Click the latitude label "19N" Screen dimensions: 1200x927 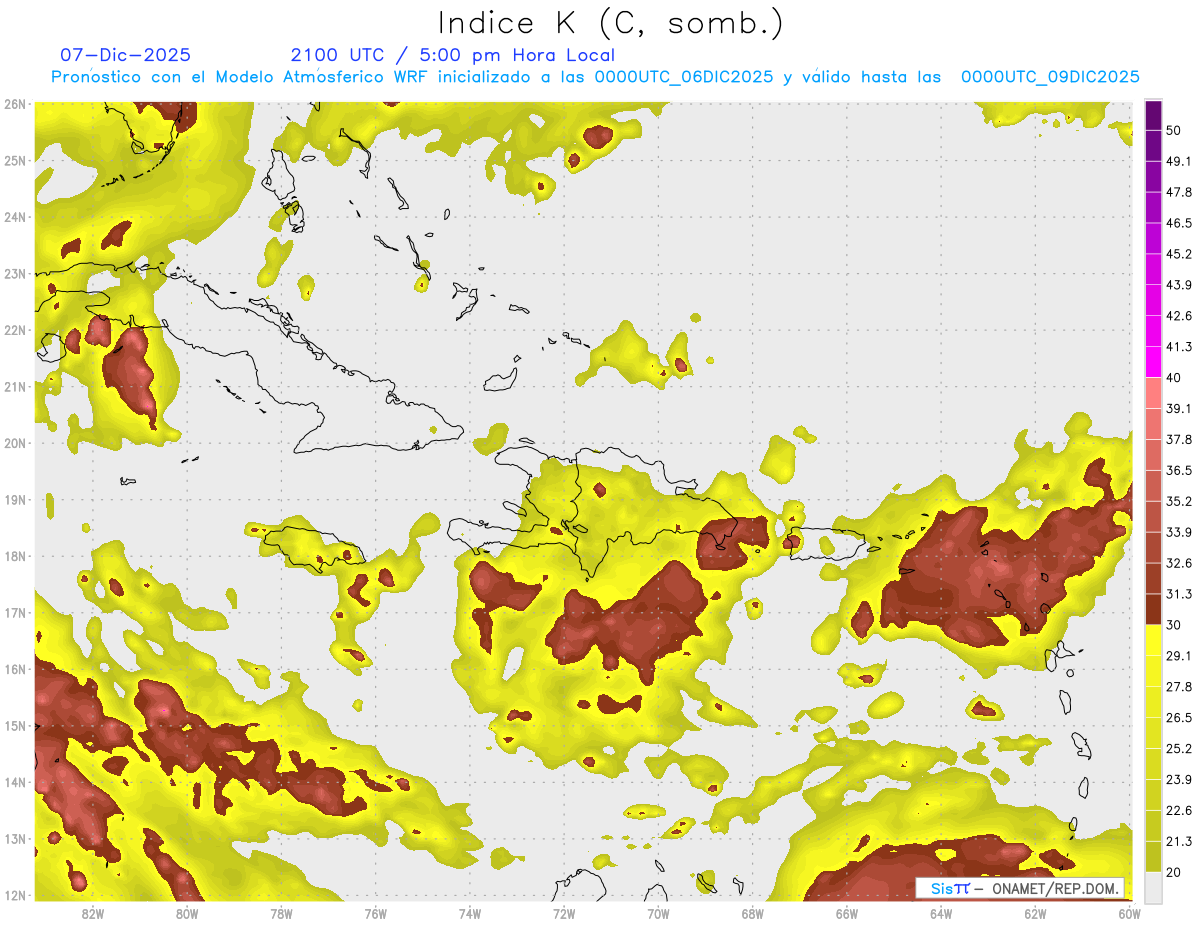tap(15, 499)
